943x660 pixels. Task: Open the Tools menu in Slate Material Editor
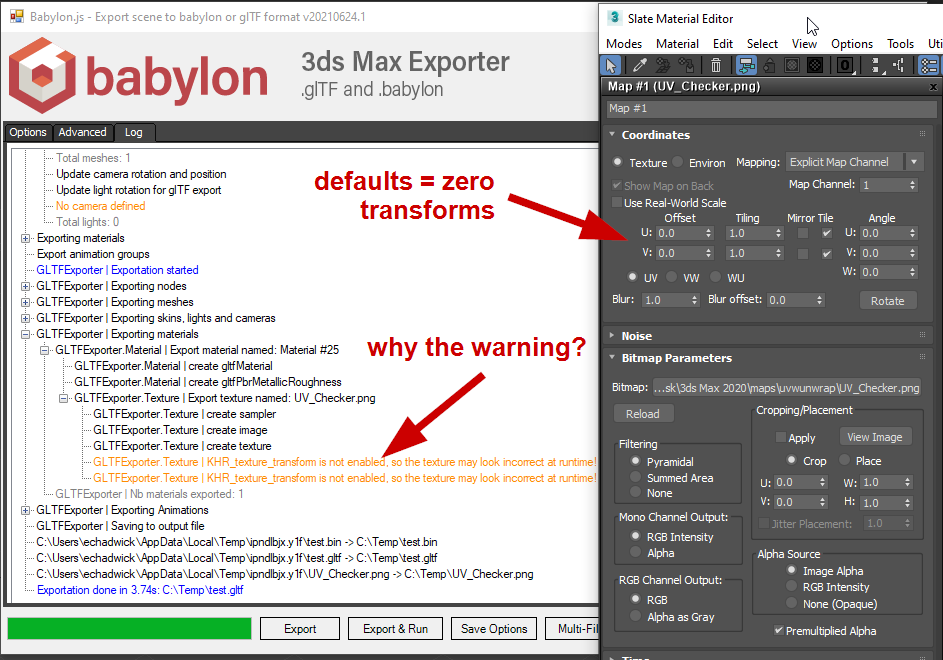click(x=900, y=43)
